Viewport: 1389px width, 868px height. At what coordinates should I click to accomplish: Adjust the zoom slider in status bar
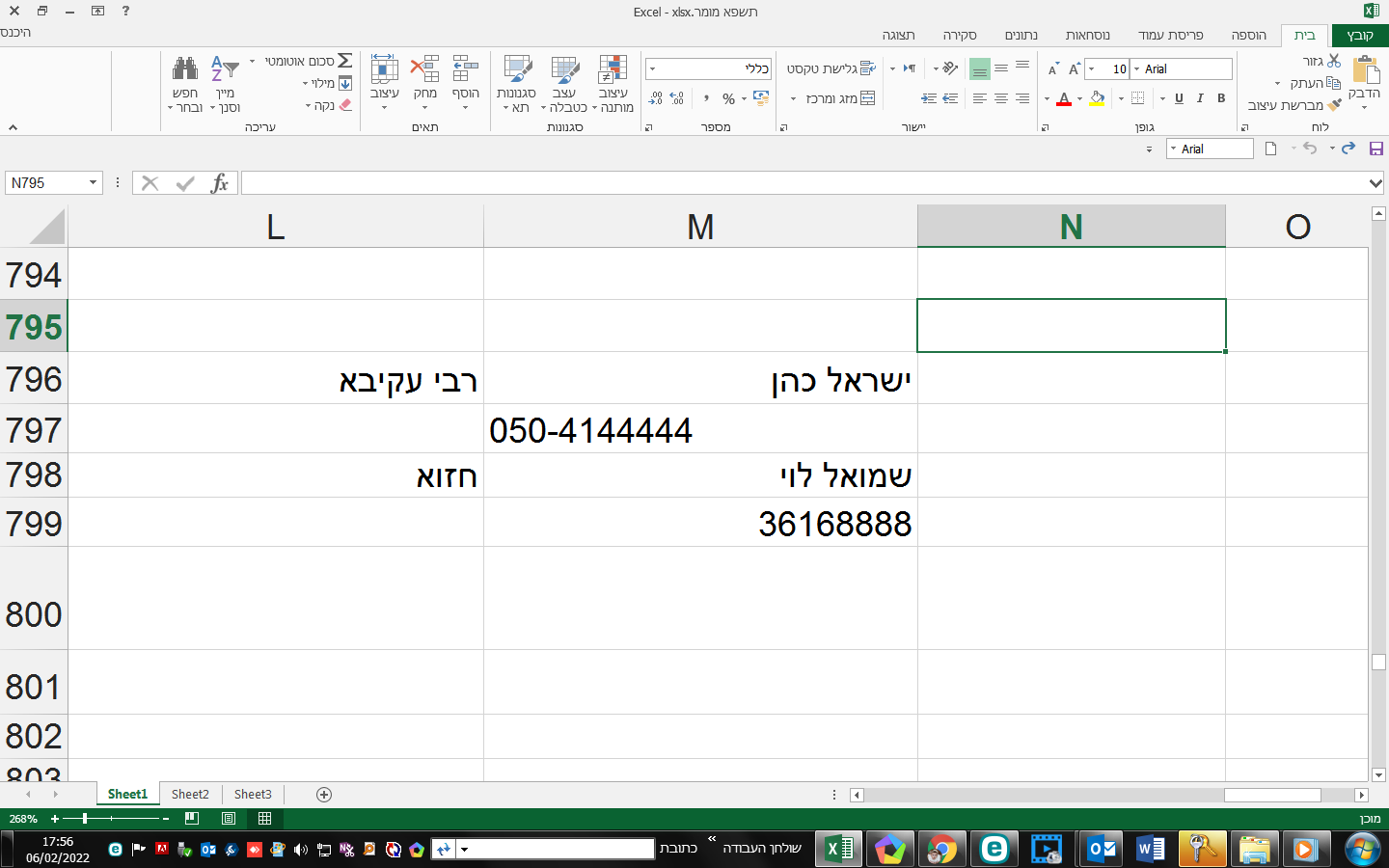click(85, 819)
